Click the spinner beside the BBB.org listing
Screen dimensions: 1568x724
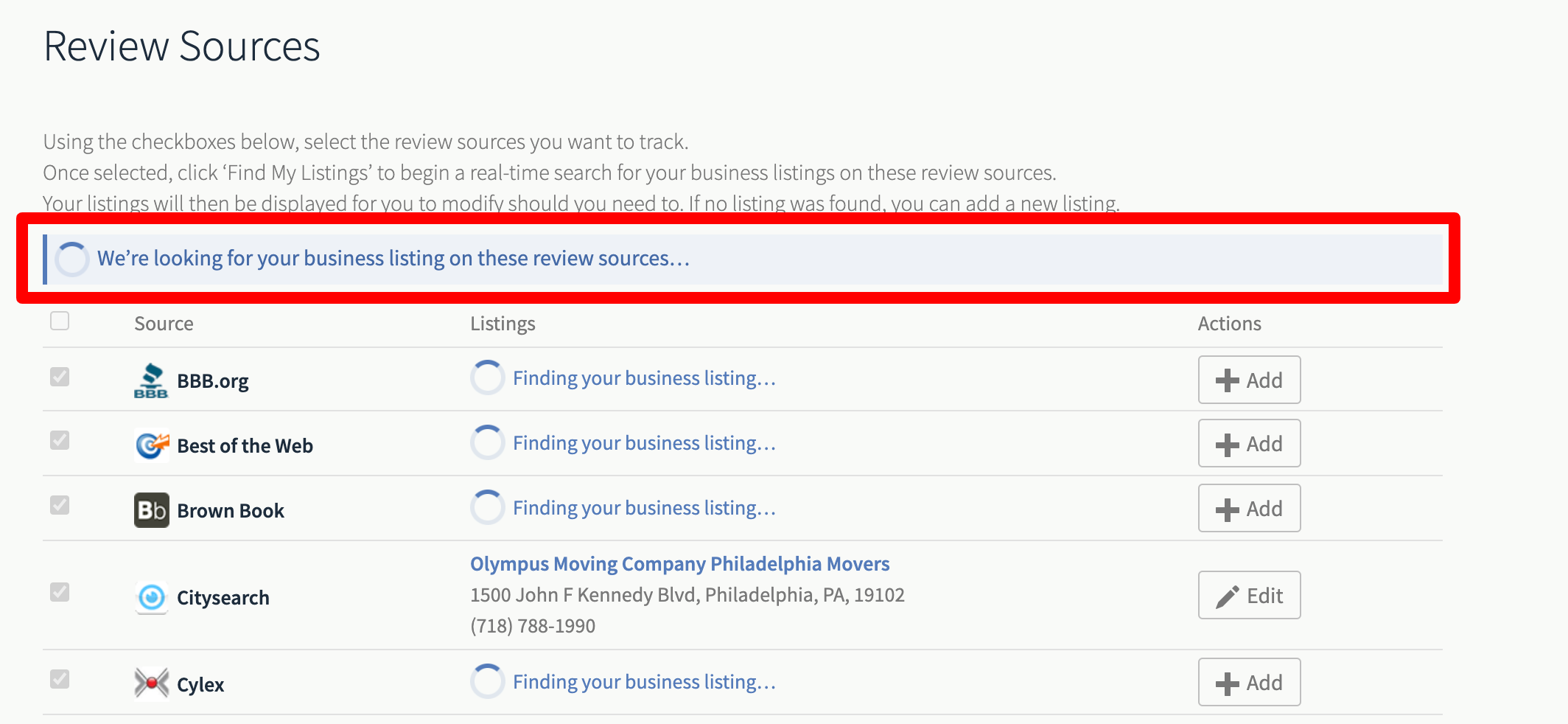click(488, 378)
